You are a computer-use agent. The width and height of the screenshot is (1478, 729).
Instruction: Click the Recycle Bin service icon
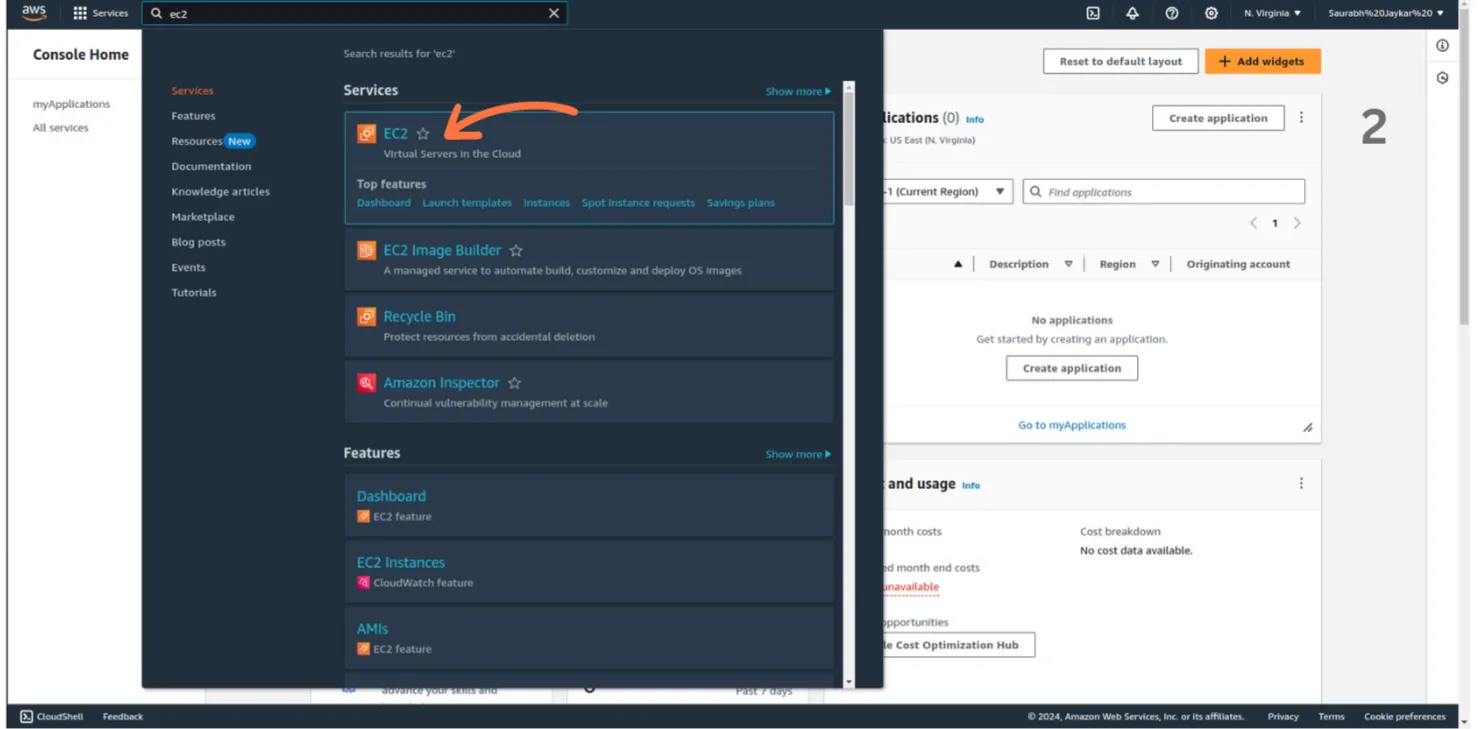(x=367, y=316)
